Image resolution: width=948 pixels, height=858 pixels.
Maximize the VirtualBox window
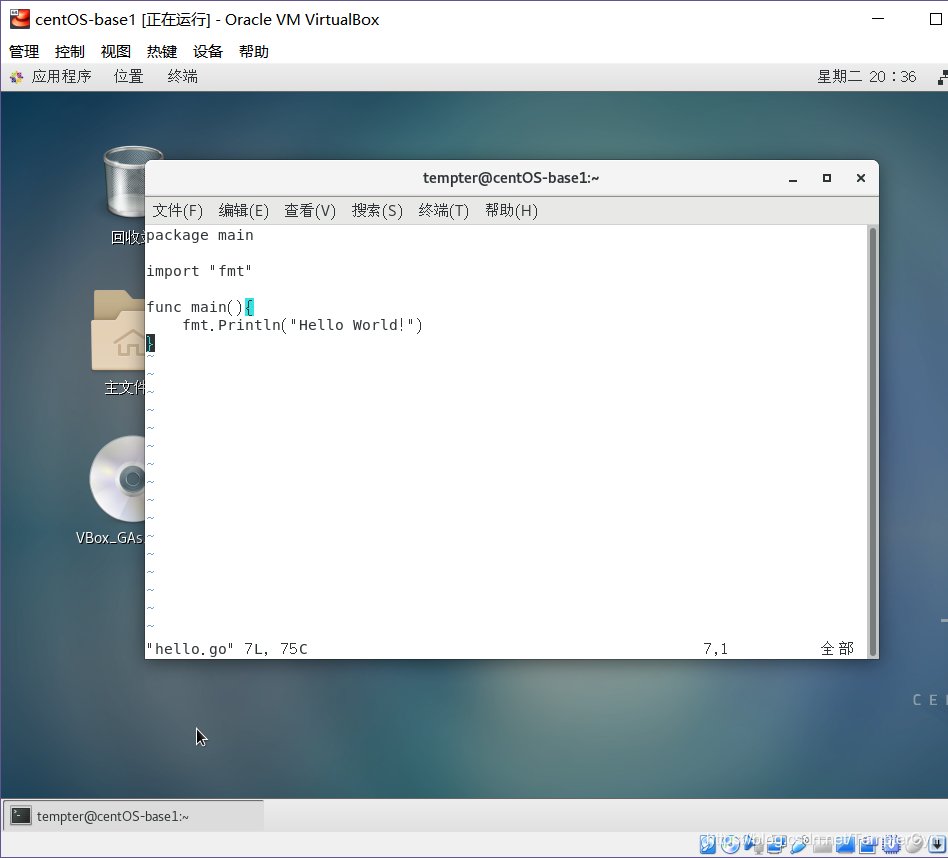935,19
